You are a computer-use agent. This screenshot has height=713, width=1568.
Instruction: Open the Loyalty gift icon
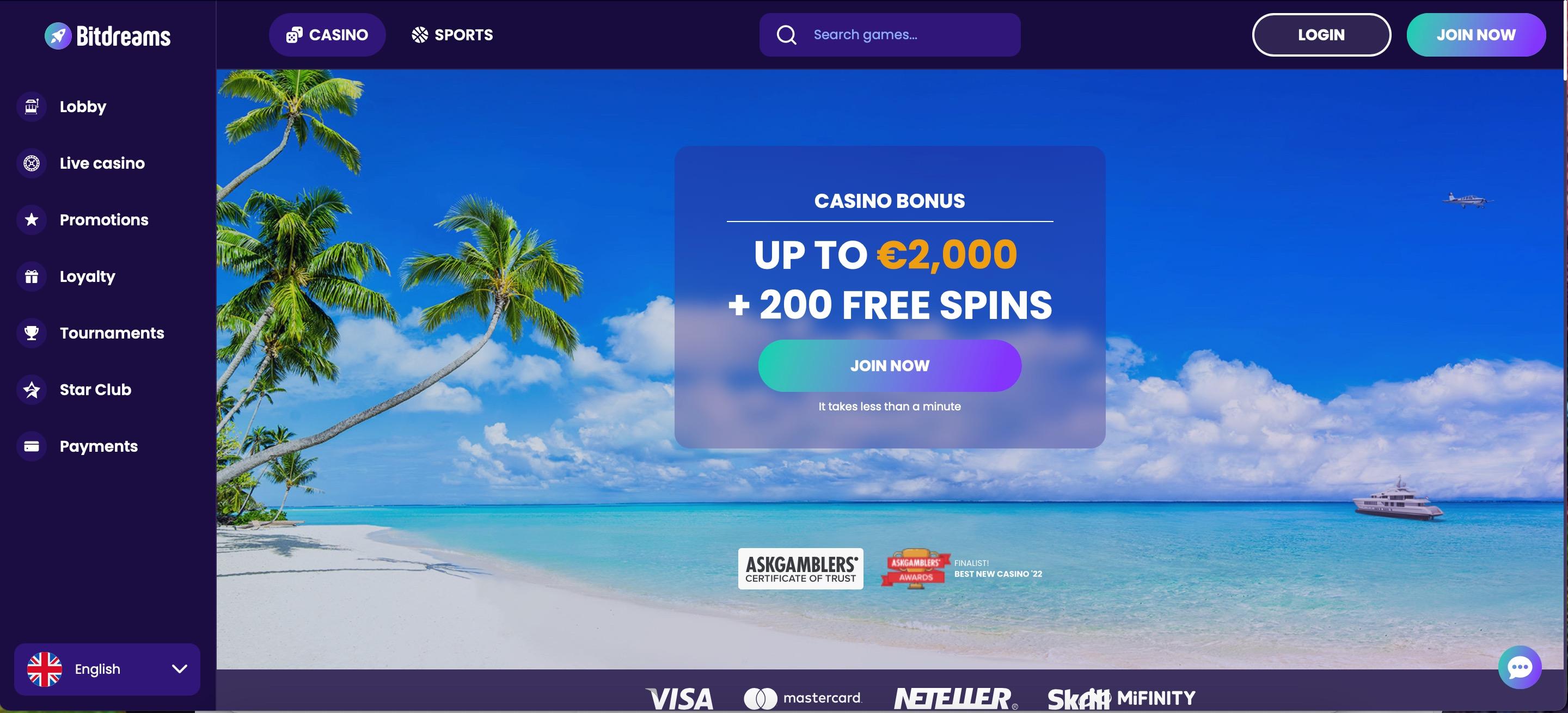point(32,277)
